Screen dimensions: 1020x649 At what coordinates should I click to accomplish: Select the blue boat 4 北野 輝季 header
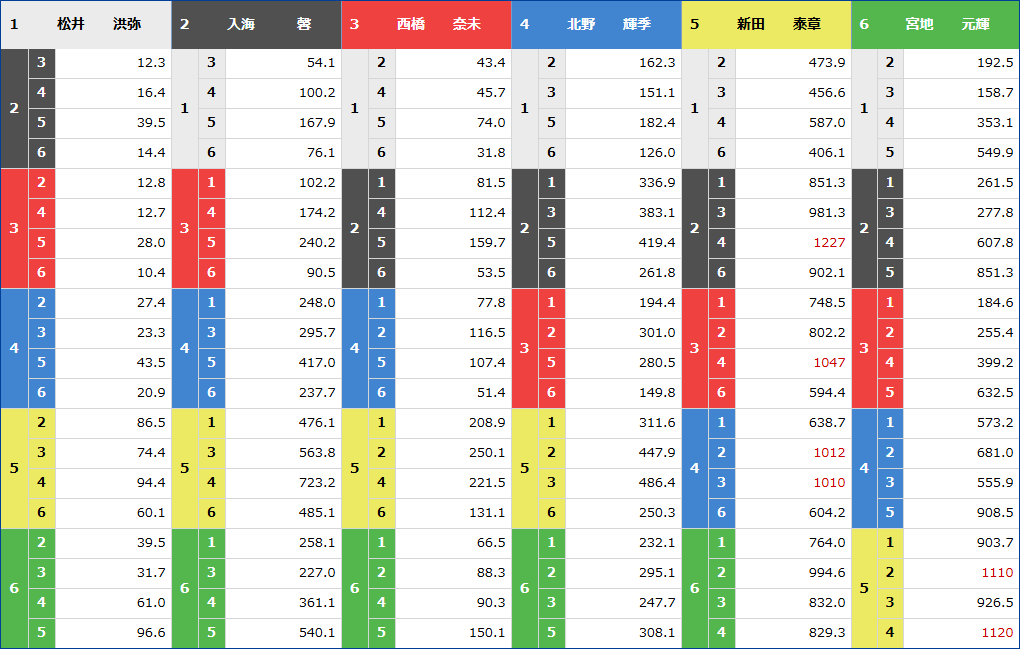(596, 24)
